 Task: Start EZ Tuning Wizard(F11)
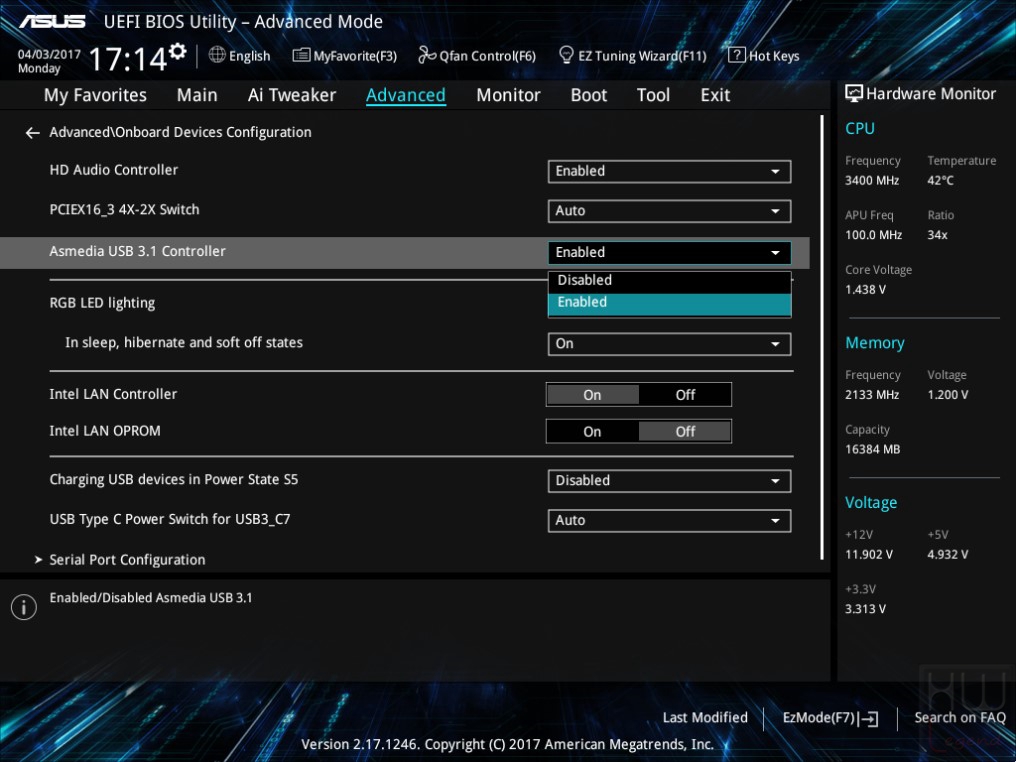tap(632, 56)
